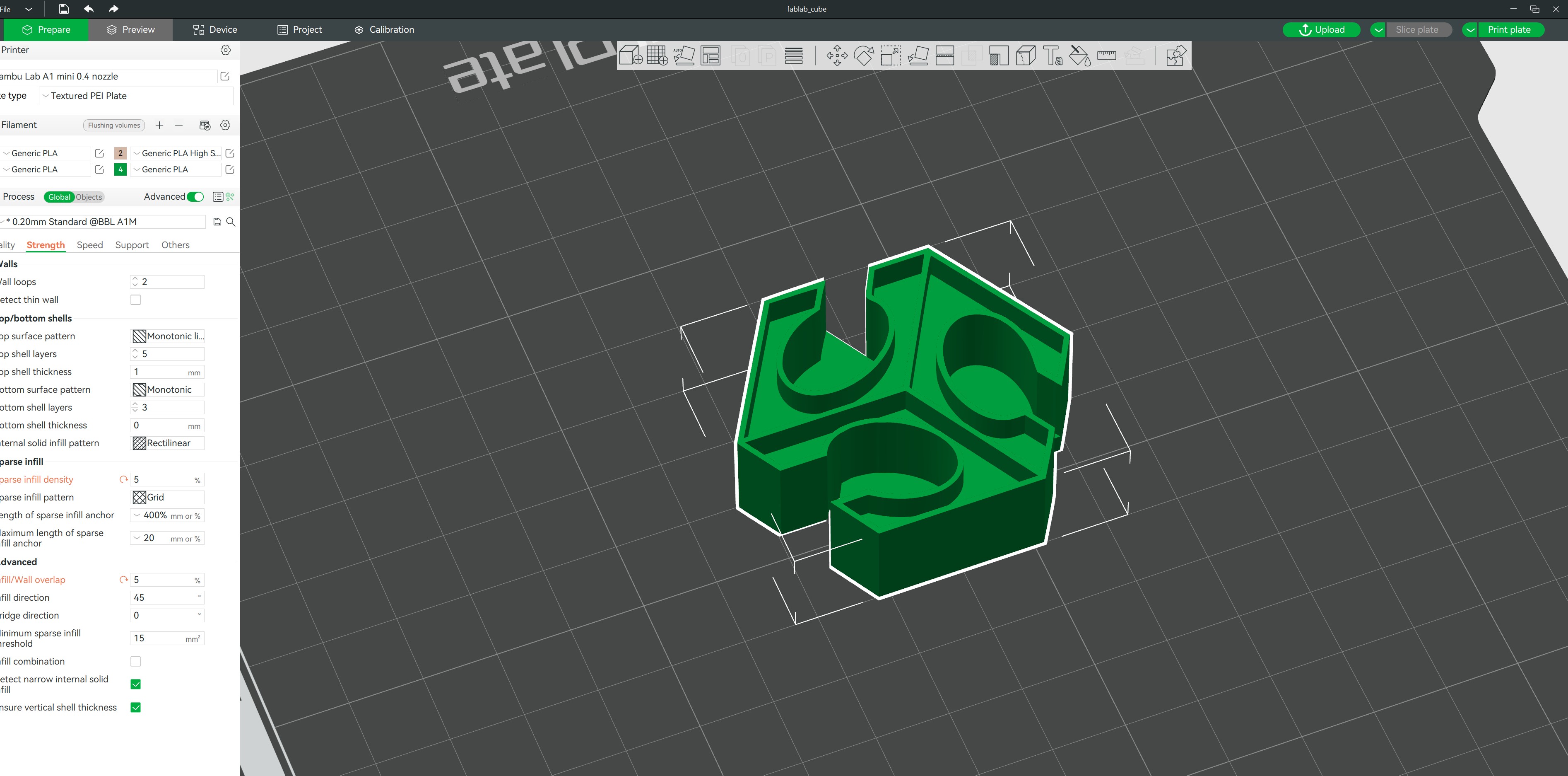Enable Infill combination checkbox
The height and width of the screenshot is (776, 1568).
136,662
